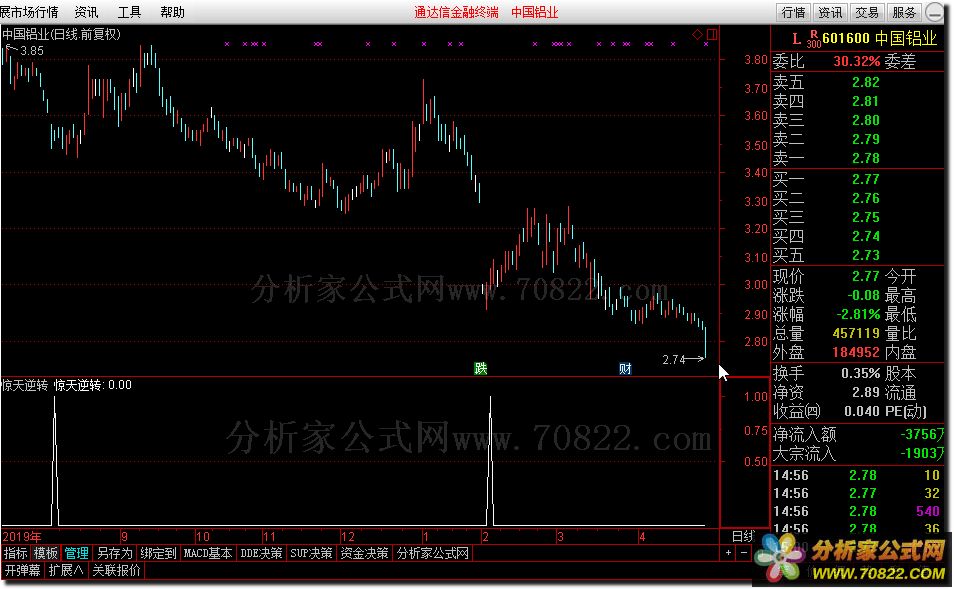The width and height of the screenshot is (954, 589).
Task: Click the 中国铝业(日线.前复权) chart title
Action: pos(61,34)
